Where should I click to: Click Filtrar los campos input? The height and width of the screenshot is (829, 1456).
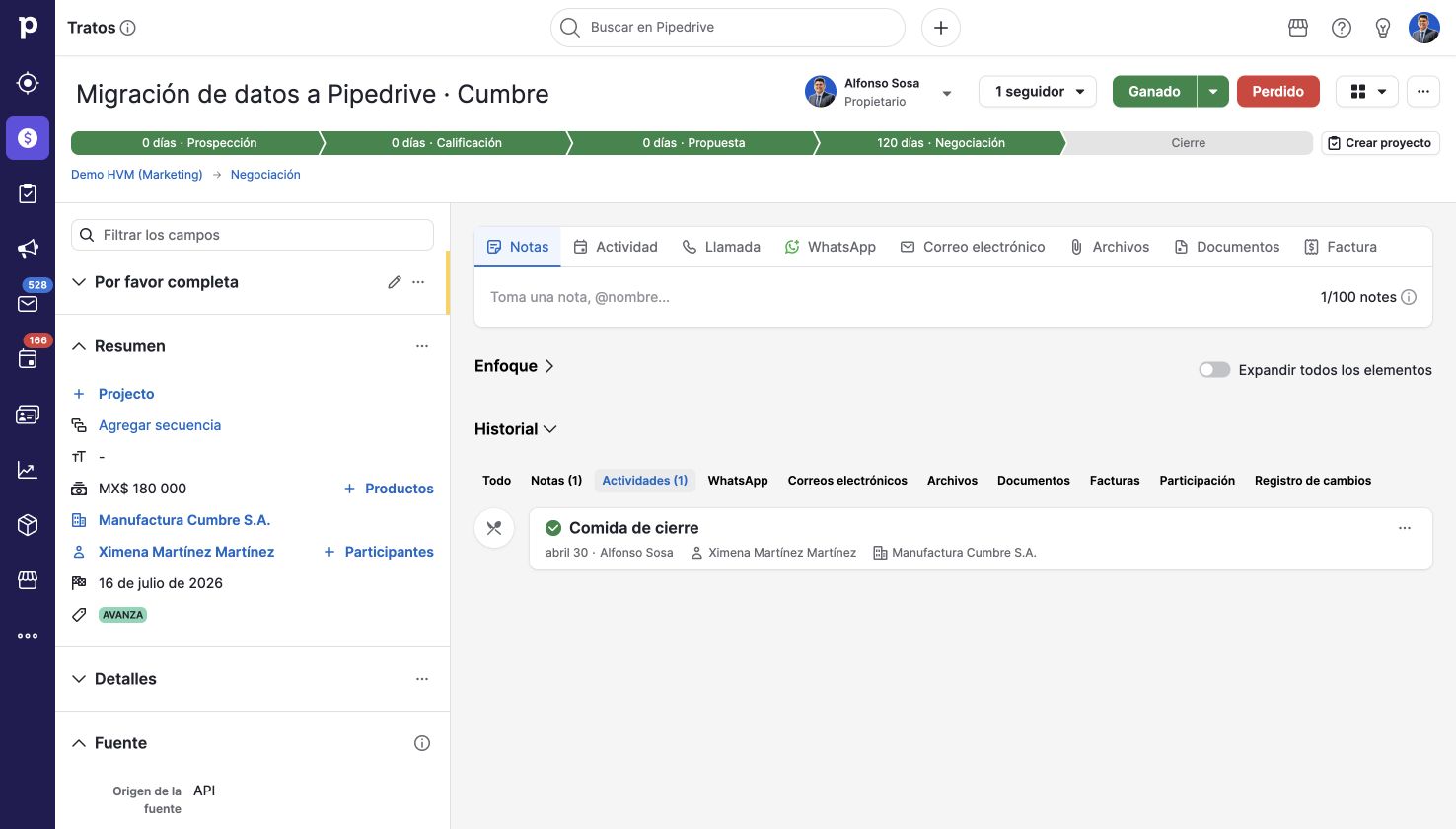(x=253, y=235)
